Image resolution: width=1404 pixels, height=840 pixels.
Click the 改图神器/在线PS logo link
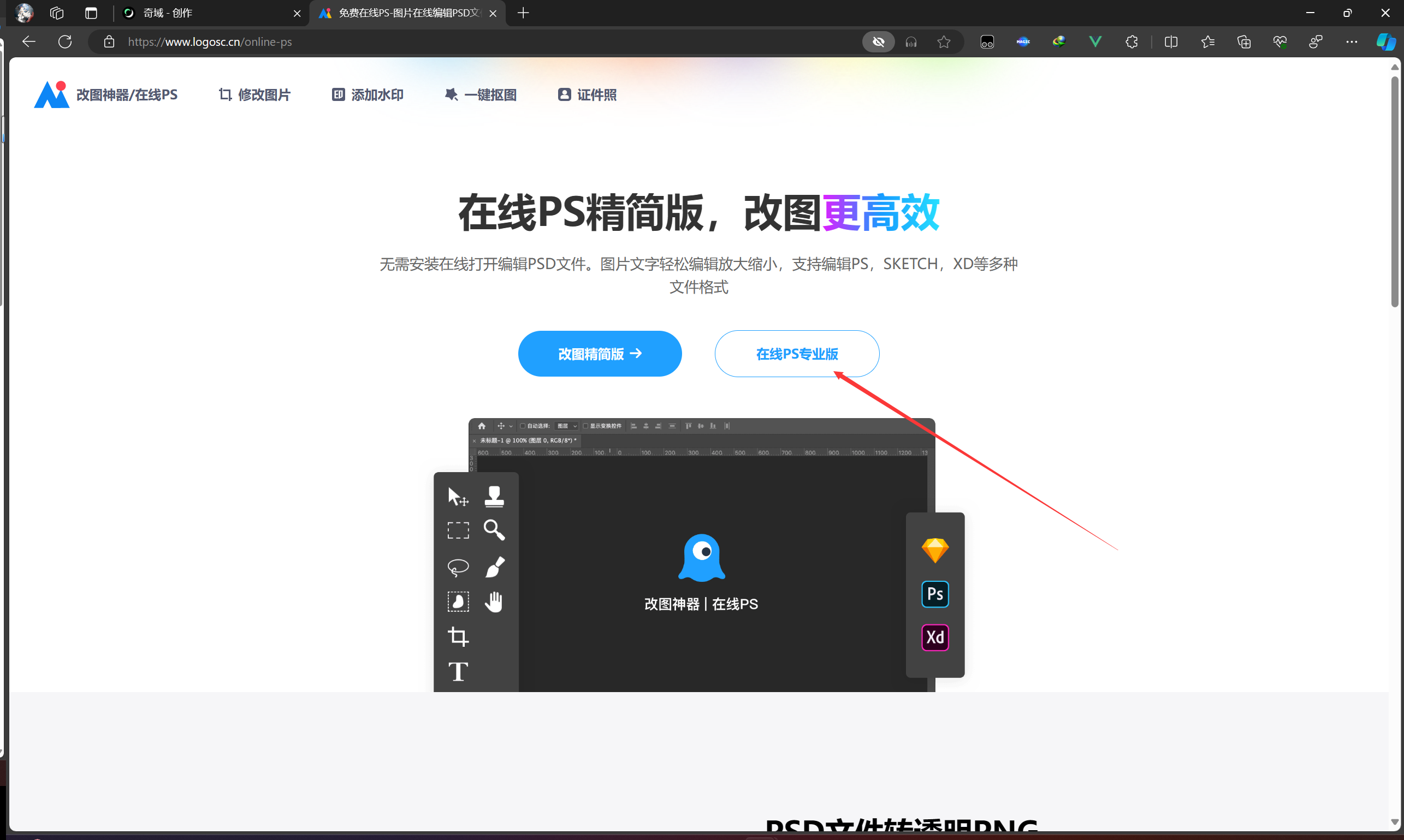(106, 94)
